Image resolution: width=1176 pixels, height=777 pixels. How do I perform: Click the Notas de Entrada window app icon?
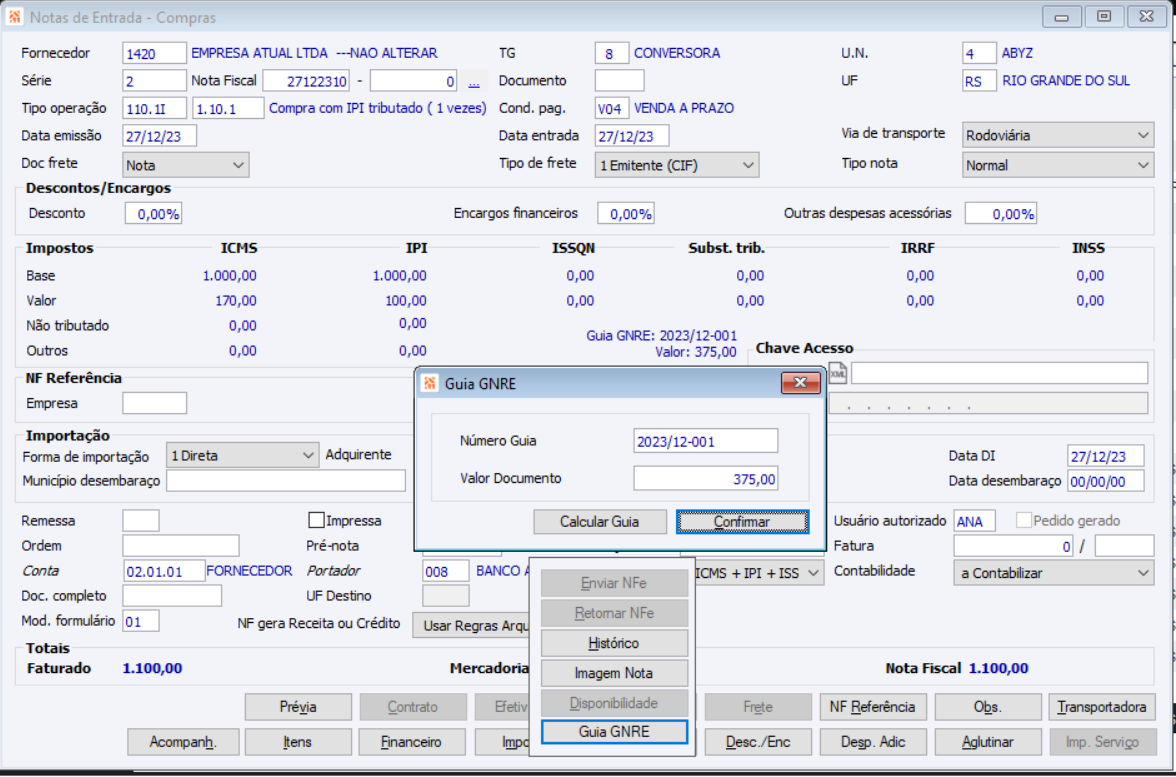pyautogui.click(x=14, y=16)
